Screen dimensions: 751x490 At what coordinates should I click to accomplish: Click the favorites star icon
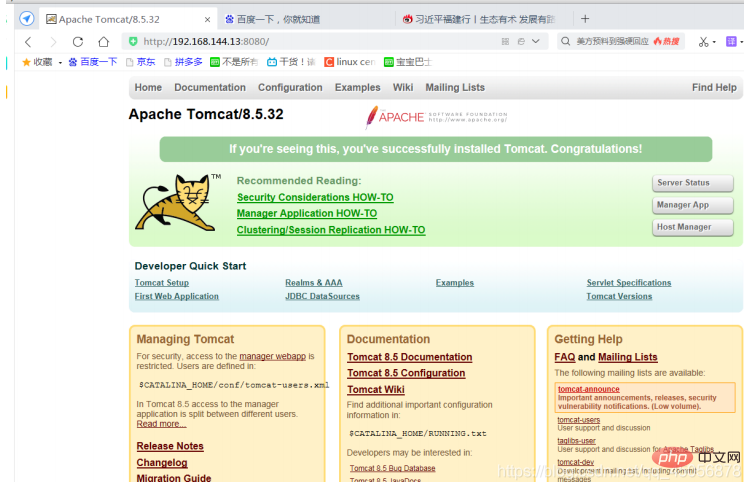[x=26, y=62]
